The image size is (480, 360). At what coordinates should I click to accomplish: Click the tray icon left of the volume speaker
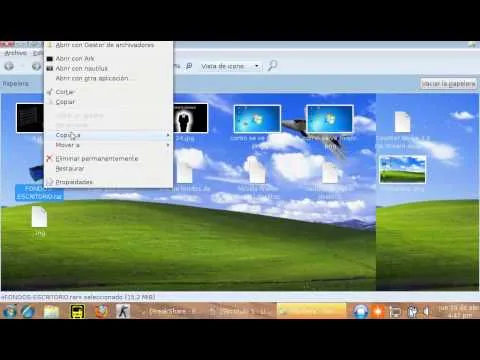tap(412, 312)
